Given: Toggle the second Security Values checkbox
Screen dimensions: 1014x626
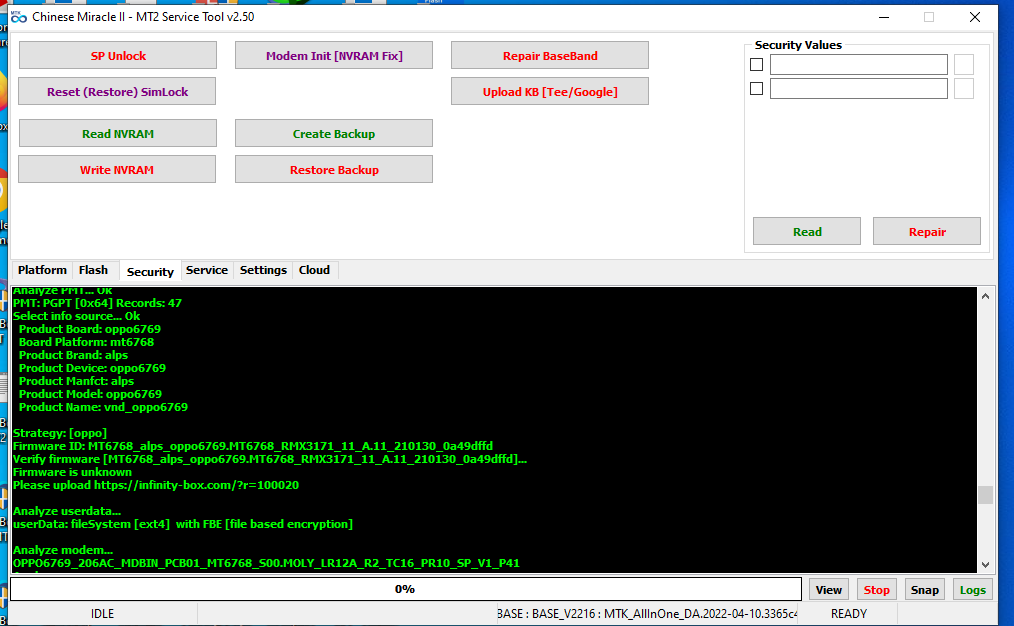Looking at the screenshot, I should click(x=757, y=89).
